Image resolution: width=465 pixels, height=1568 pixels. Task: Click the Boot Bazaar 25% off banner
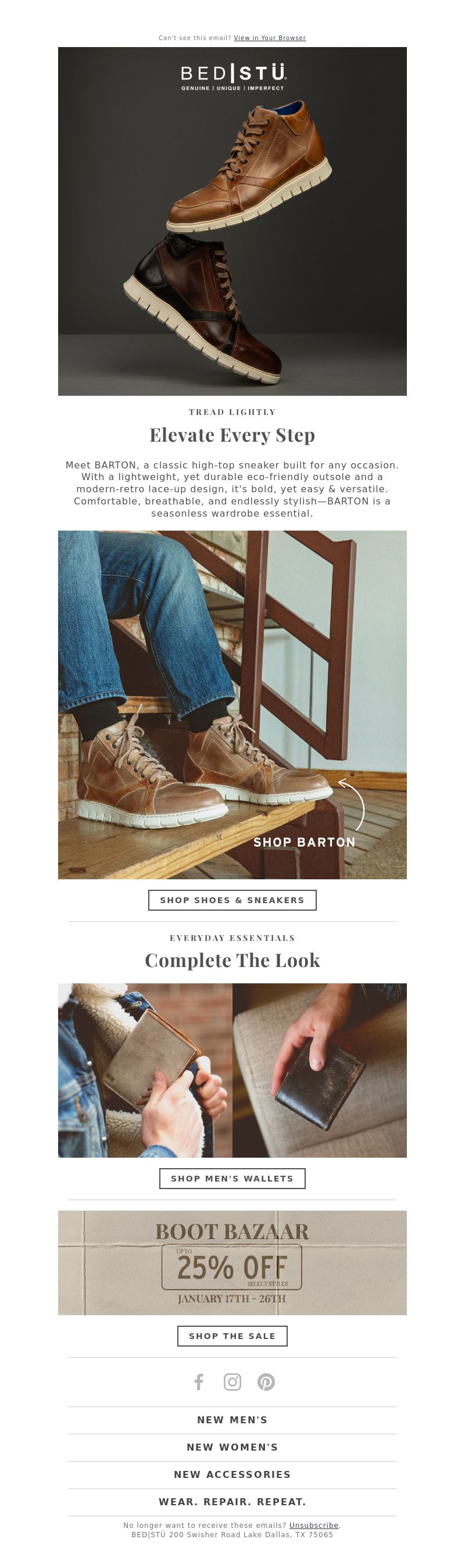click(x=233, y=1262)
